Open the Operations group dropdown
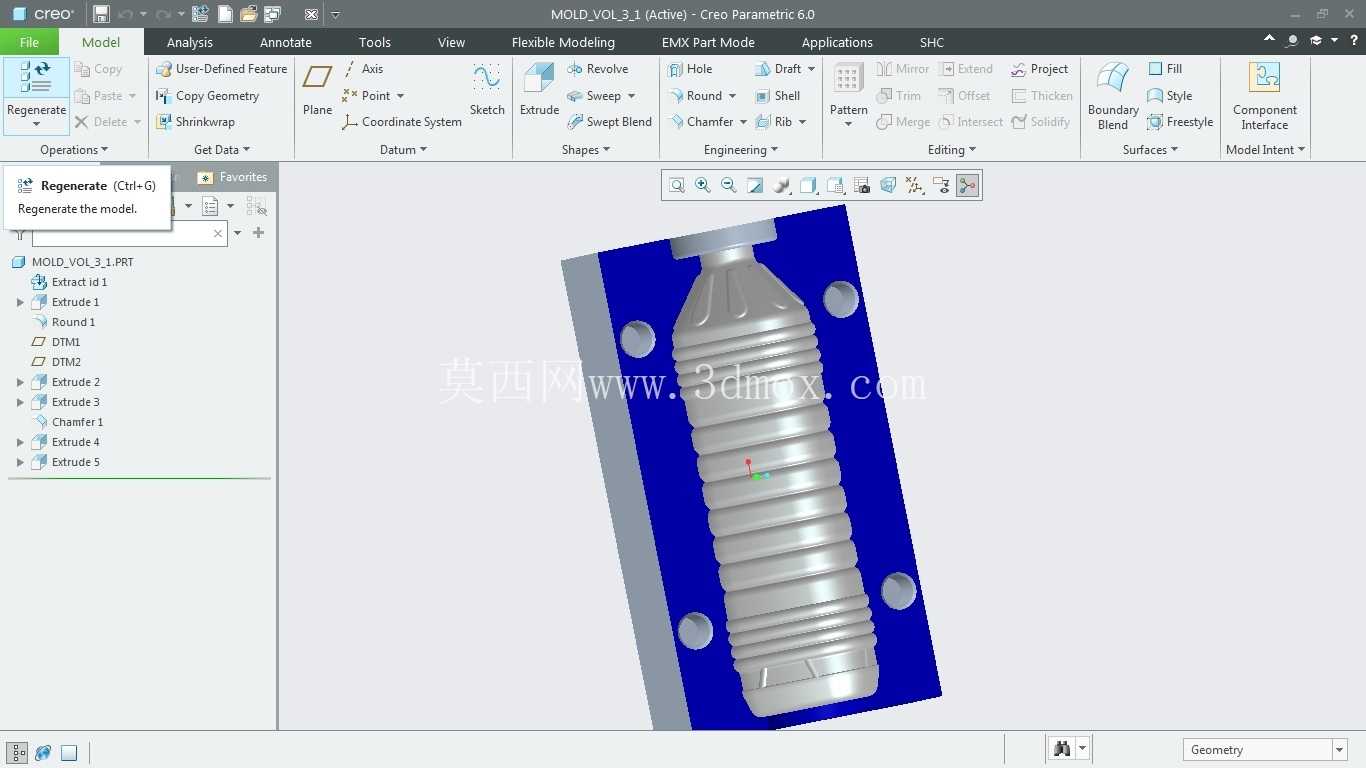1366x768 pixels. coord(74,150)
